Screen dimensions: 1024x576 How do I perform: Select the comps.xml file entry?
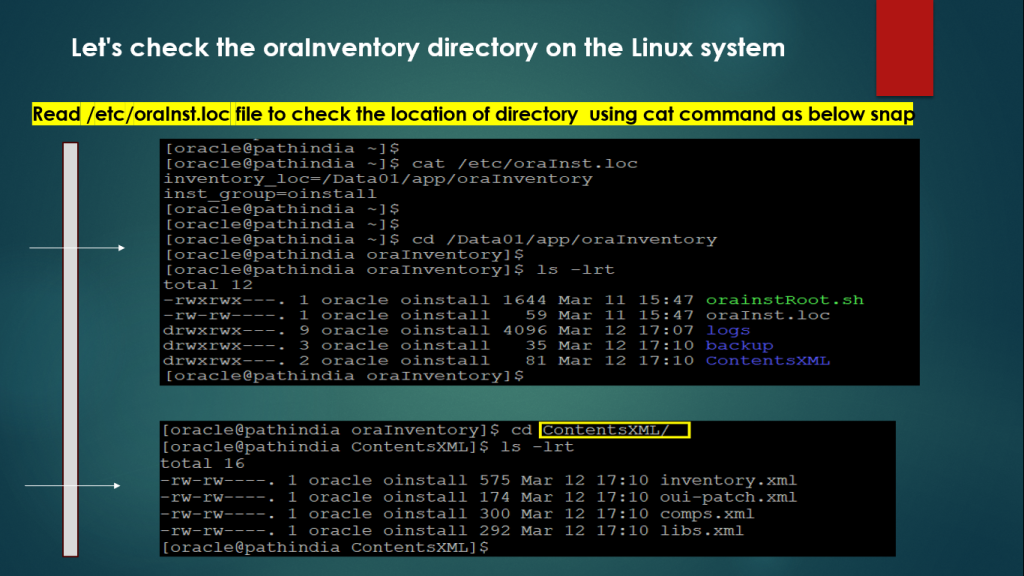tap(707, 514)
